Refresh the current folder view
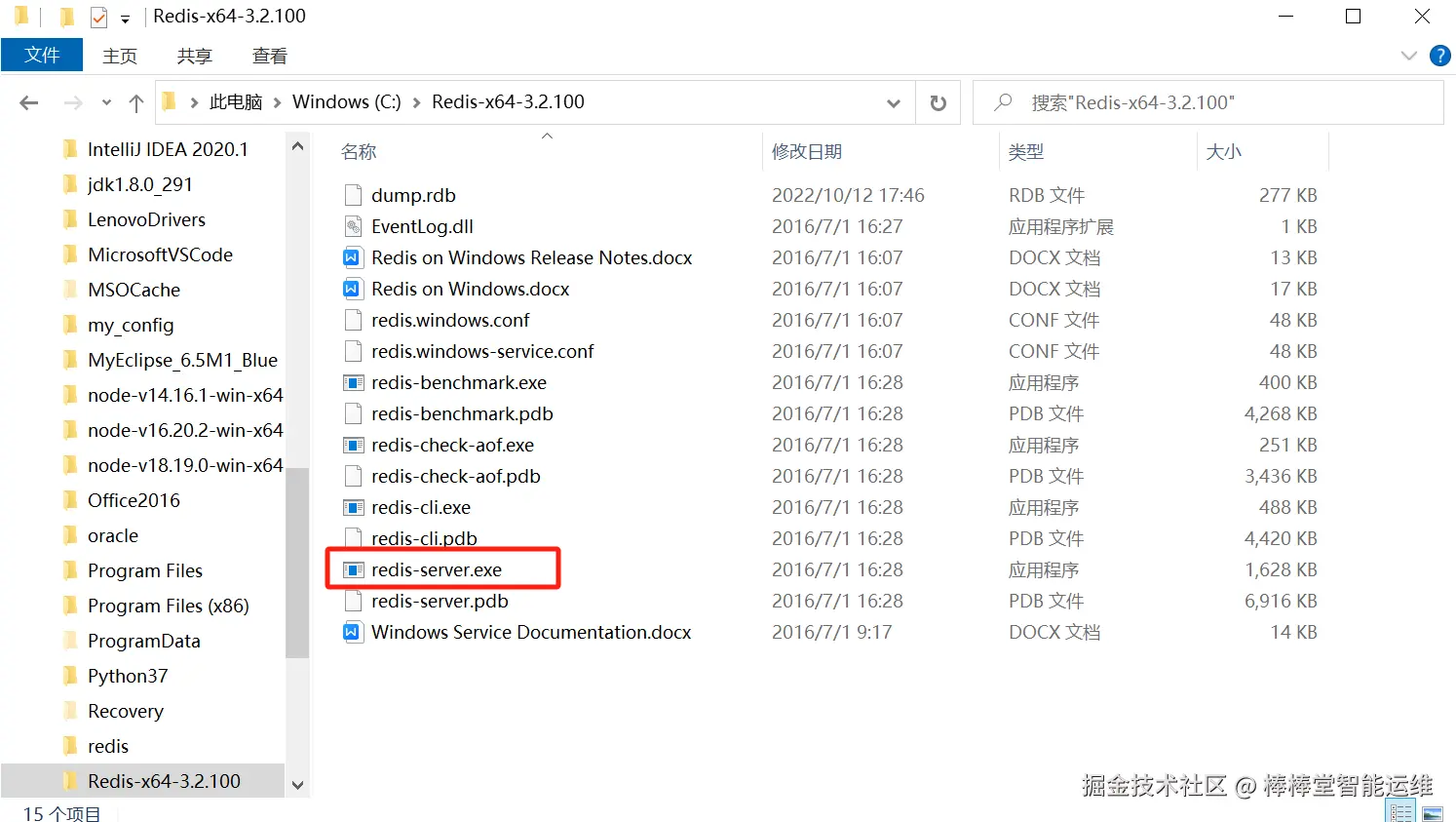 pos(938,102)
